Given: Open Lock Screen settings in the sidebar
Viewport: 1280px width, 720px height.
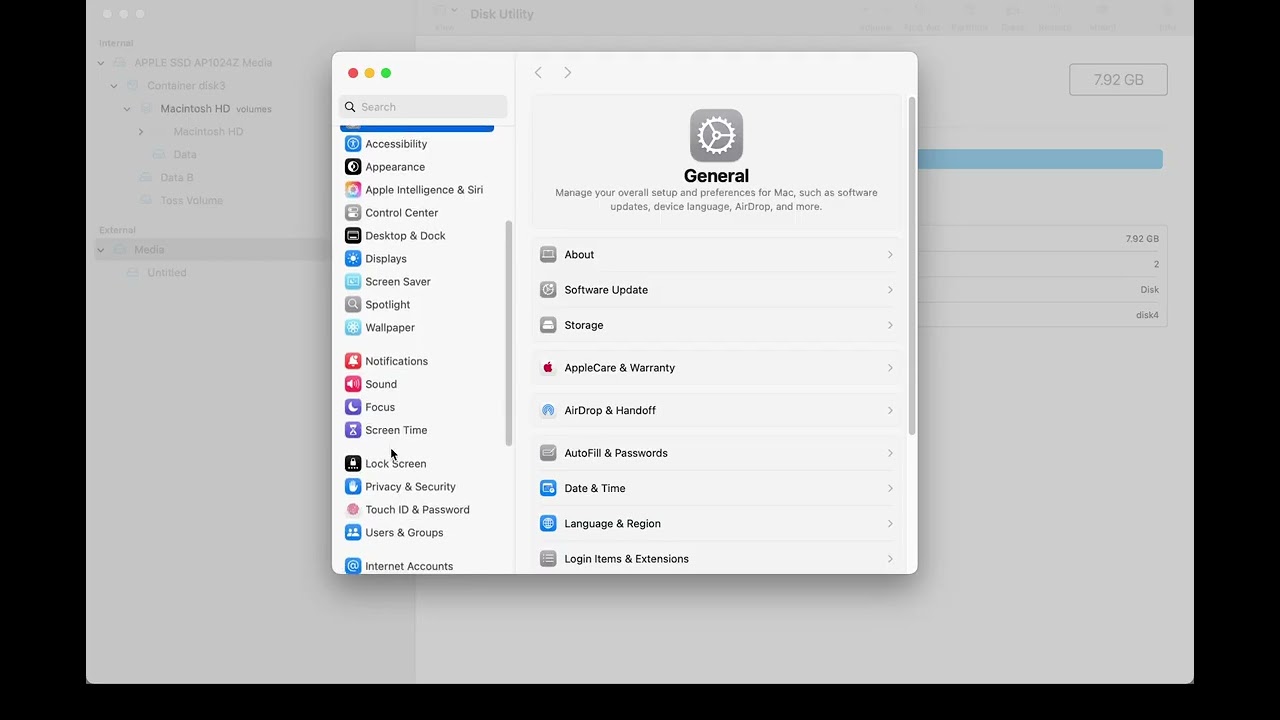Looking at the screenshot, I should coord(417,464).
